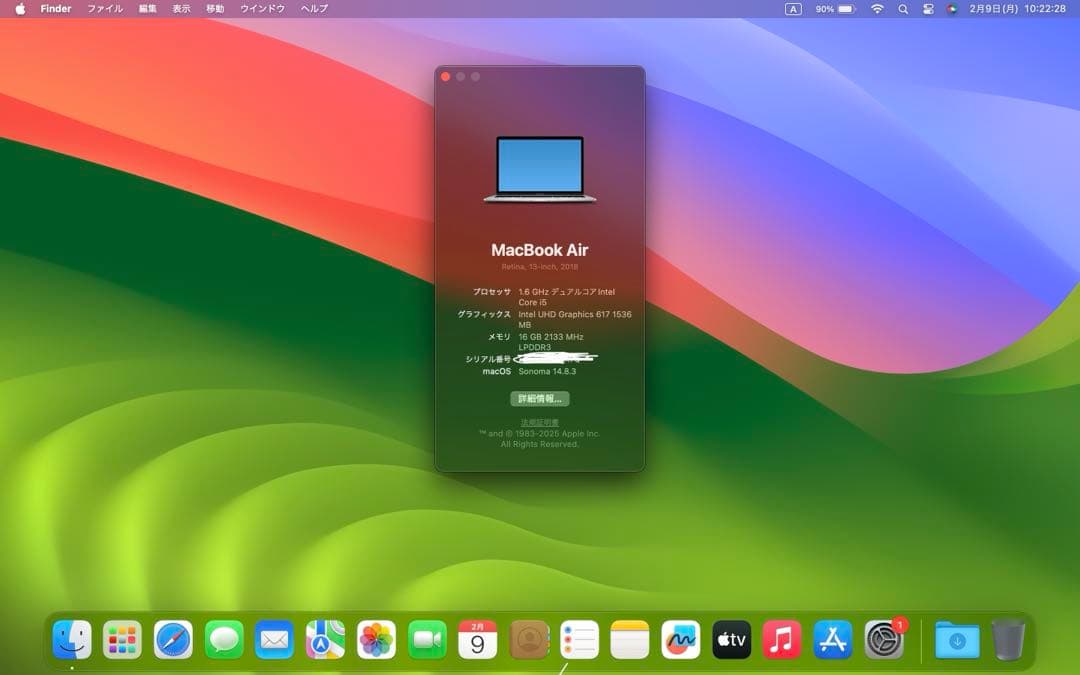The image size is (1080, 675).
Task: Start the Apple TV app
Action: tap(732, 637)
